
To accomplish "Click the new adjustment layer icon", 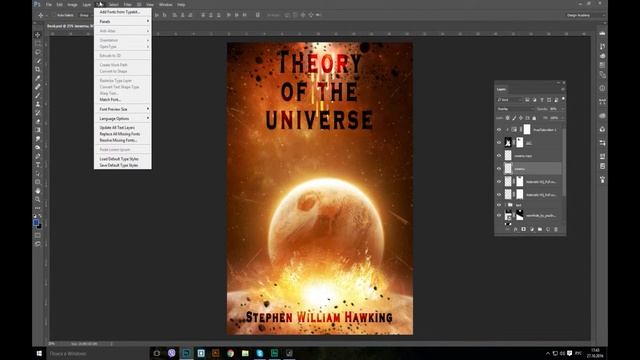I will pos(532,229).
